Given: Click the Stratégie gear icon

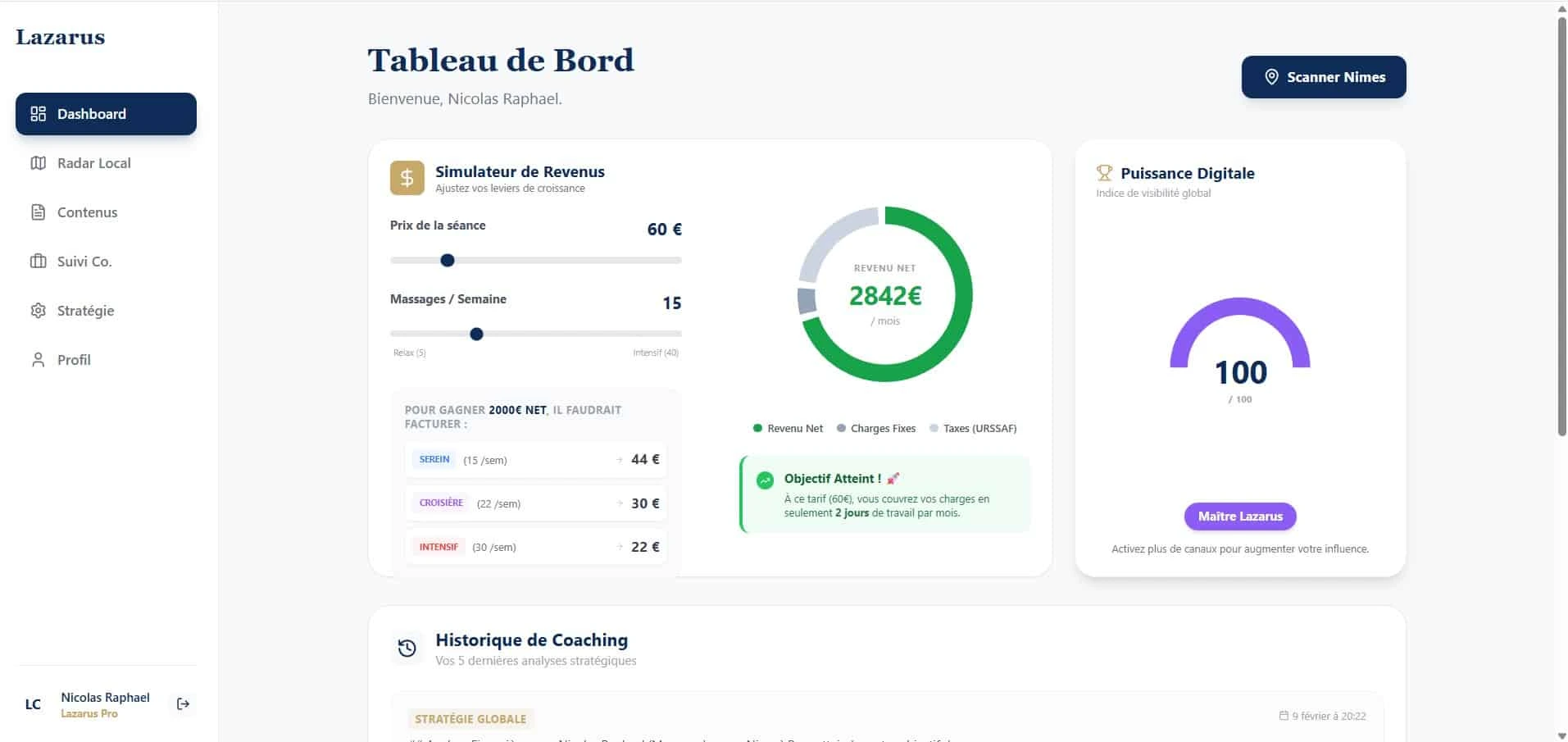Looking at the screenshot, I should pyautogui.click(x=38, y=311).
